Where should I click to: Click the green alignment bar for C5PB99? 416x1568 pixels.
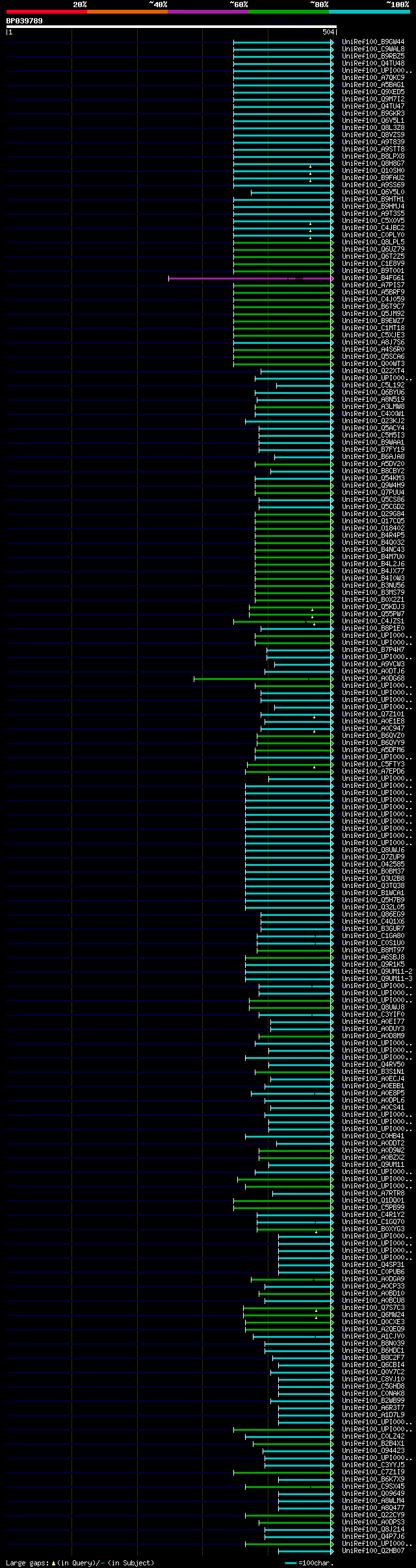(283, 1208)
